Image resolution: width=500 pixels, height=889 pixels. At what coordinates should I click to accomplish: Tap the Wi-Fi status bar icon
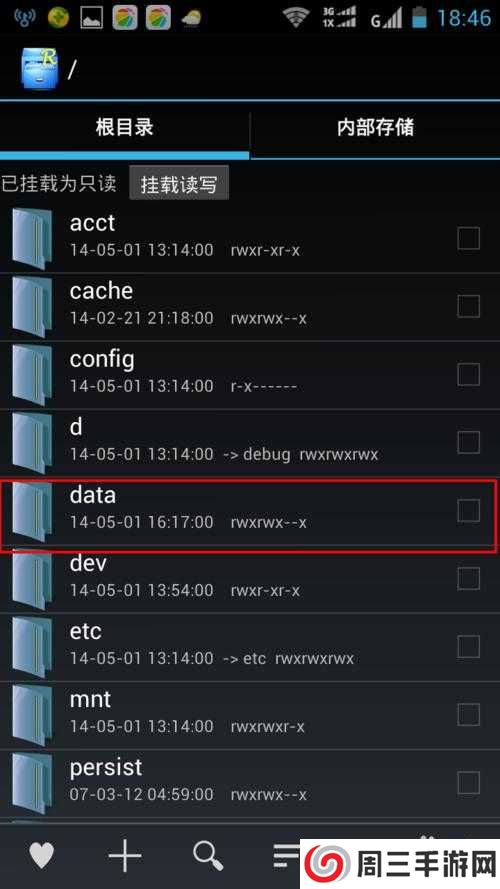click(x=295, y=17)
